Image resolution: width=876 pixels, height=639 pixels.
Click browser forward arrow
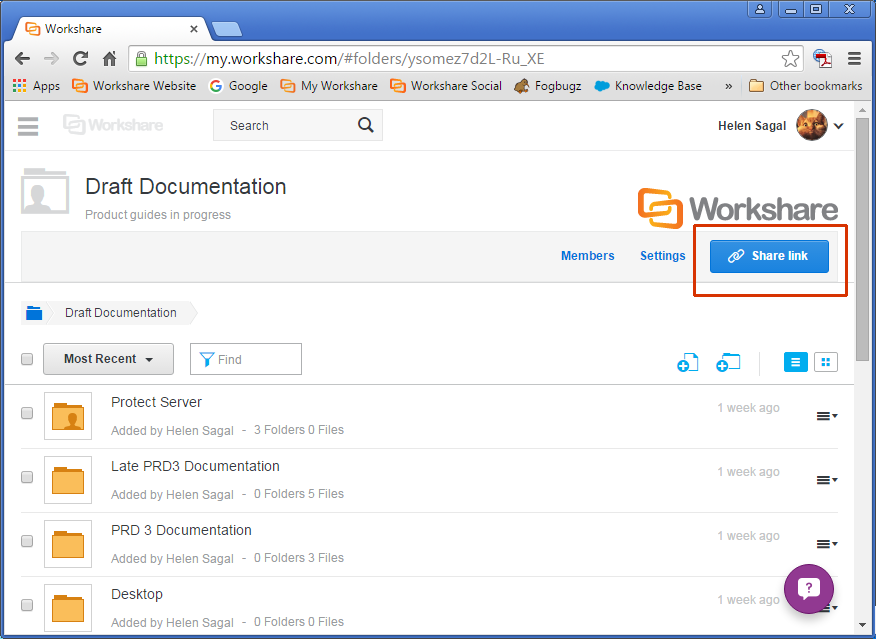tap(51, 59)
